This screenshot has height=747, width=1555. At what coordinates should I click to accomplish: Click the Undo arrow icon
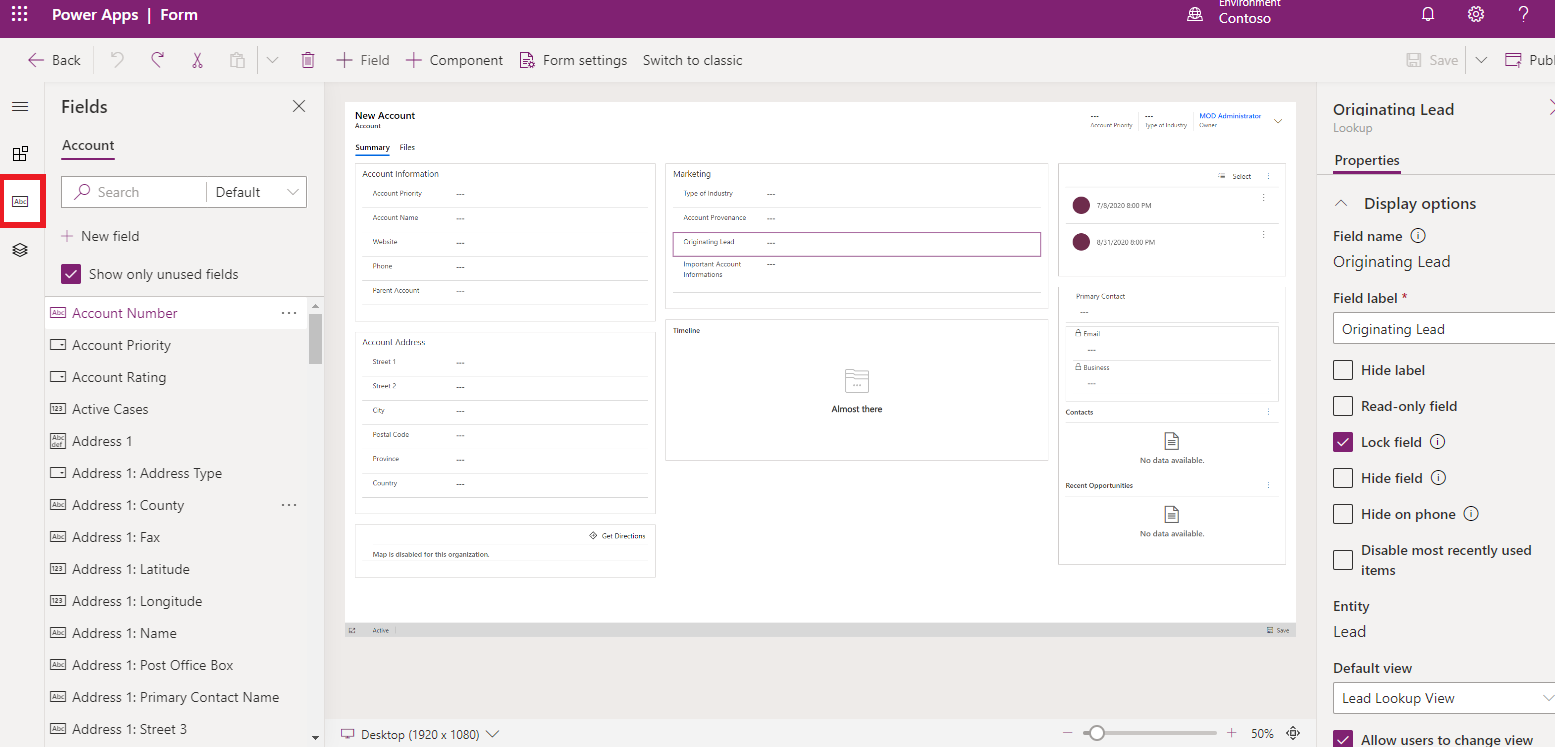(x=117, y=60)
